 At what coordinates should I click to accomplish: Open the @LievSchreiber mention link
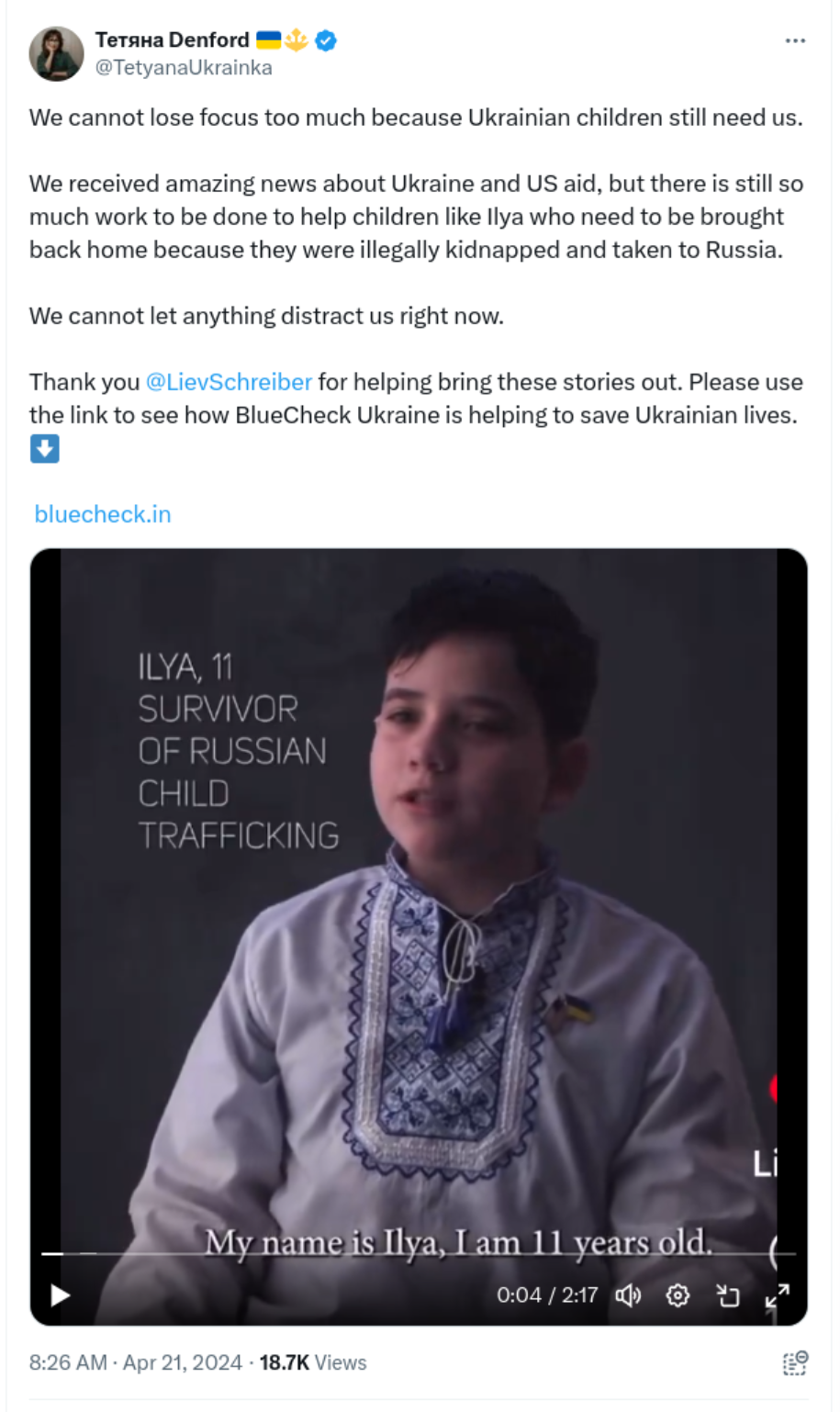click(x=229, y=382)
